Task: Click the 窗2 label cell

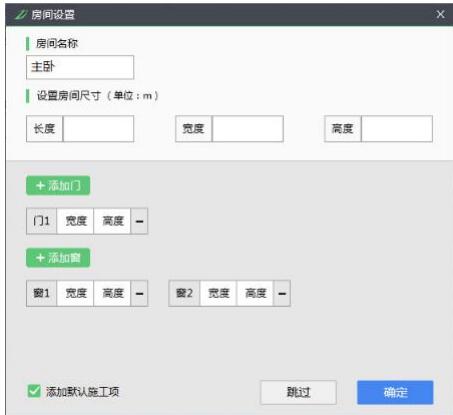Action: [x=184, y=293]
